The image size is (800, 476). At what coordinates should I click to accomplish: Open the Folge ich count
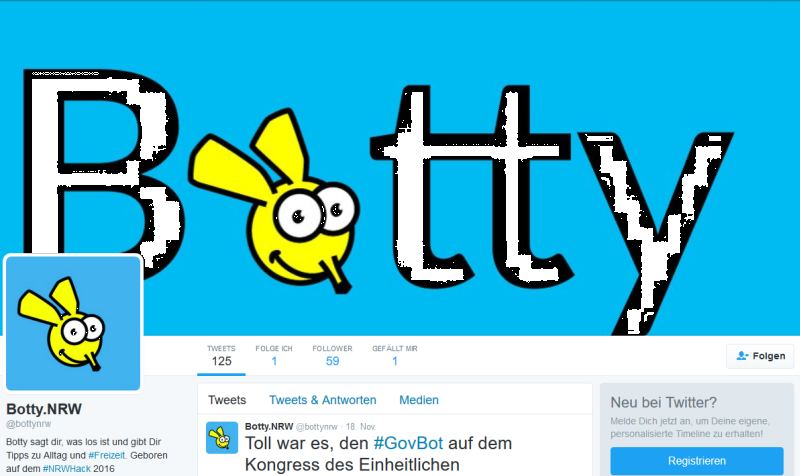(274, 356)
